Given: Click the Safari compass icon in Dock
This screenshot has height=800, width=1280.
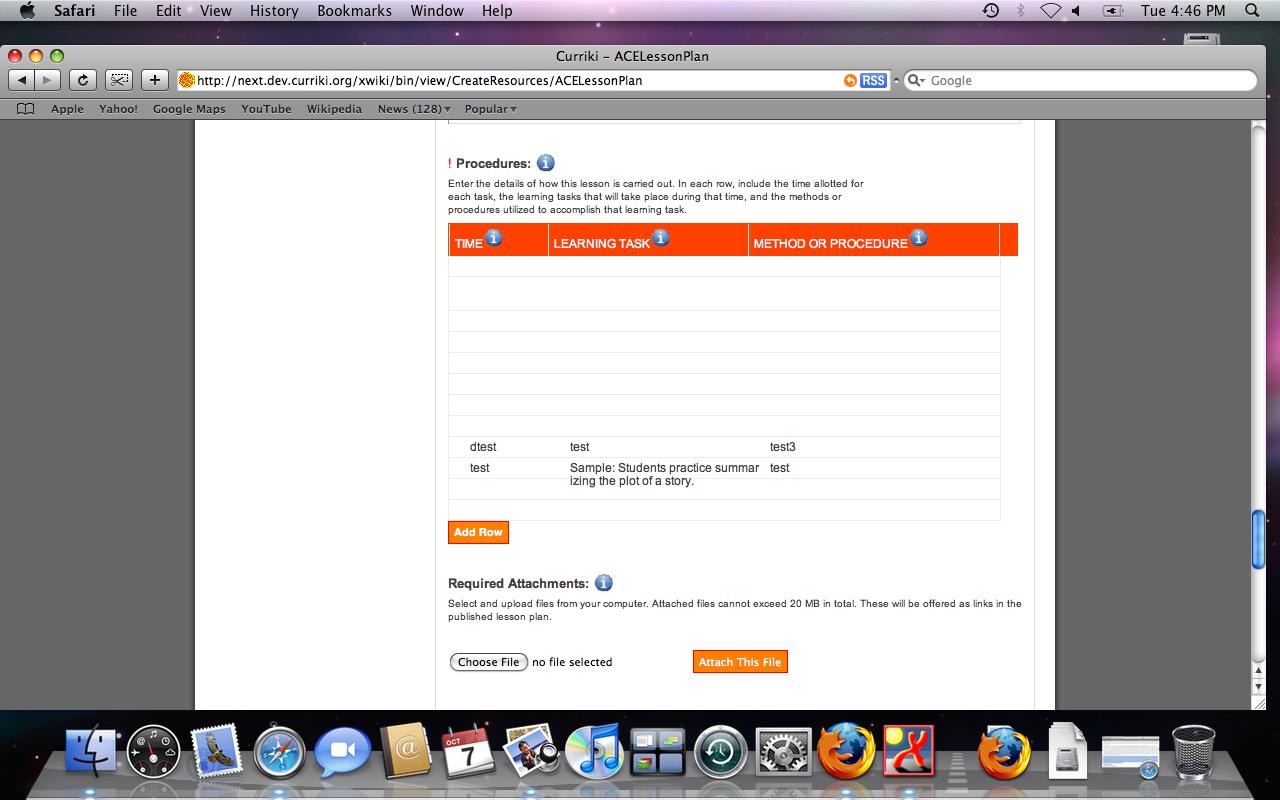Looking at the screenshot, I should [279, 752].
